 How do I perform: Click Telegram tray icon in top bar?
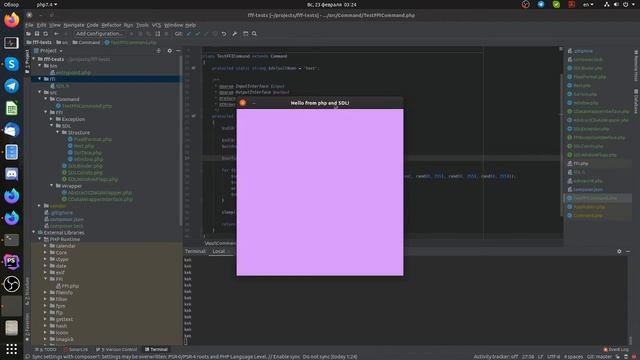(x=541, y=4)
